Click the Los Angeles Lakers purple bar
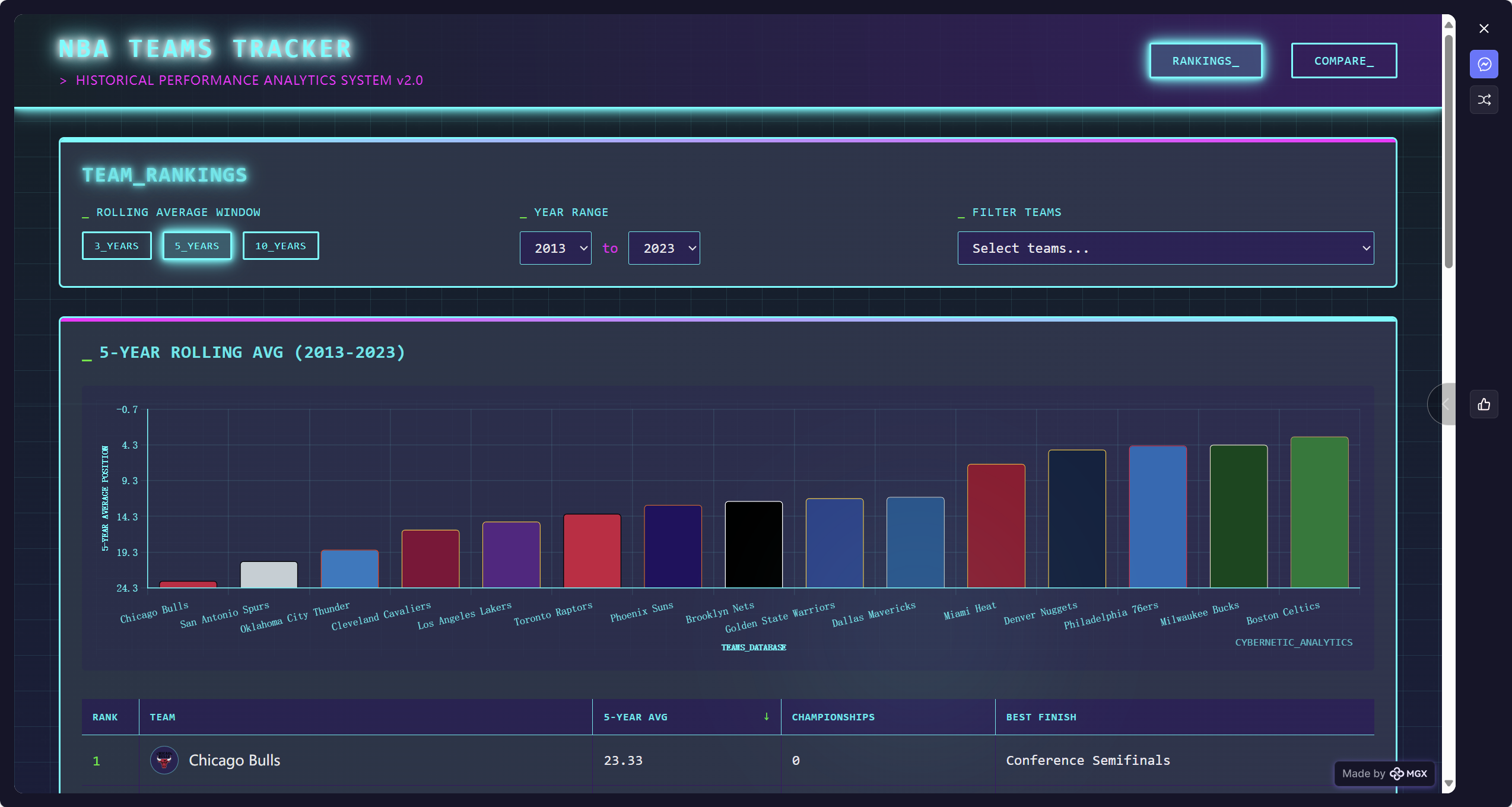This screenshot has height=807, width=1512. (511, 555)
